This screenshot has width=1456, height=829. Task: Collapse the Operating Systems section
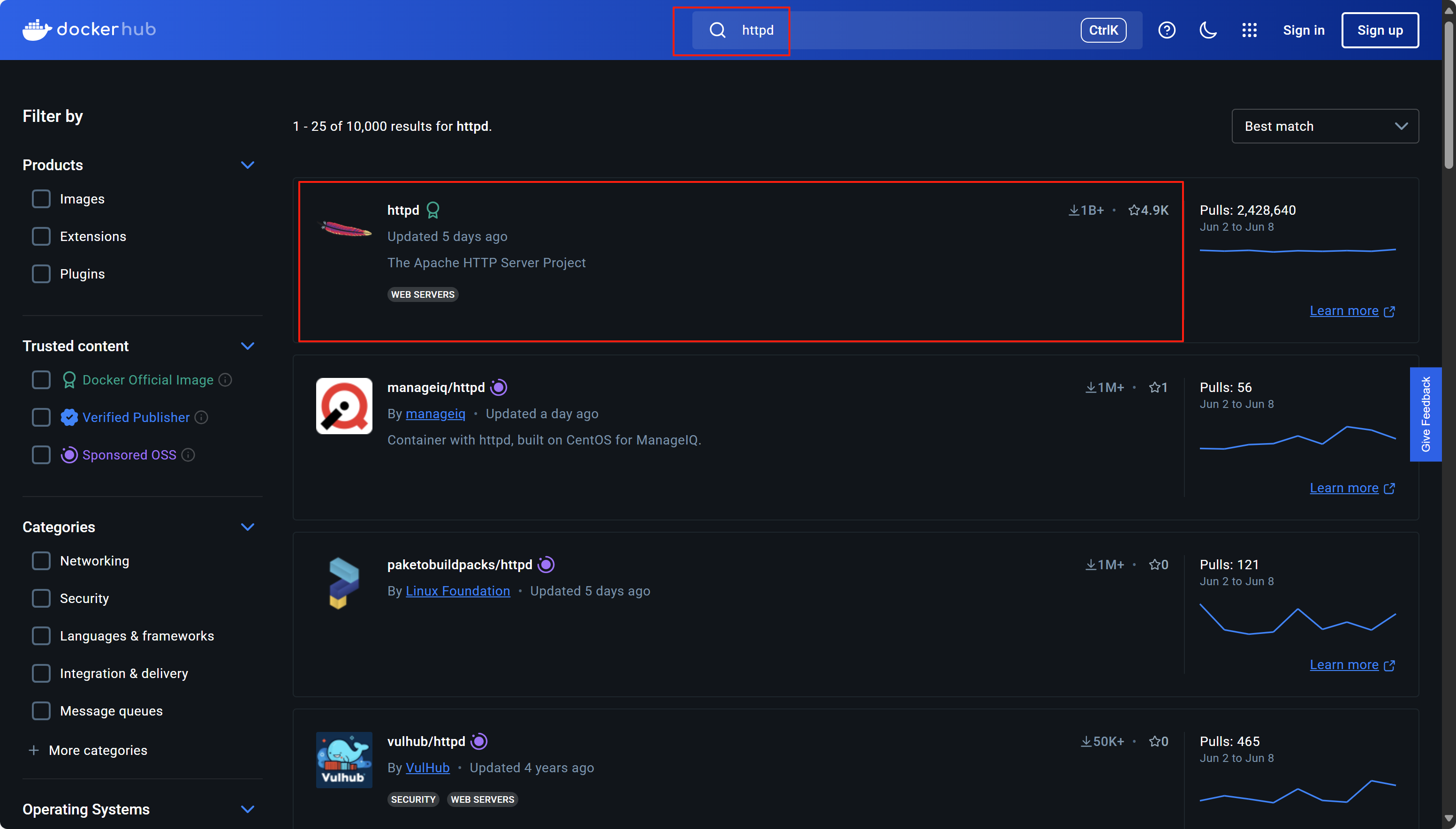pos(247,810)
